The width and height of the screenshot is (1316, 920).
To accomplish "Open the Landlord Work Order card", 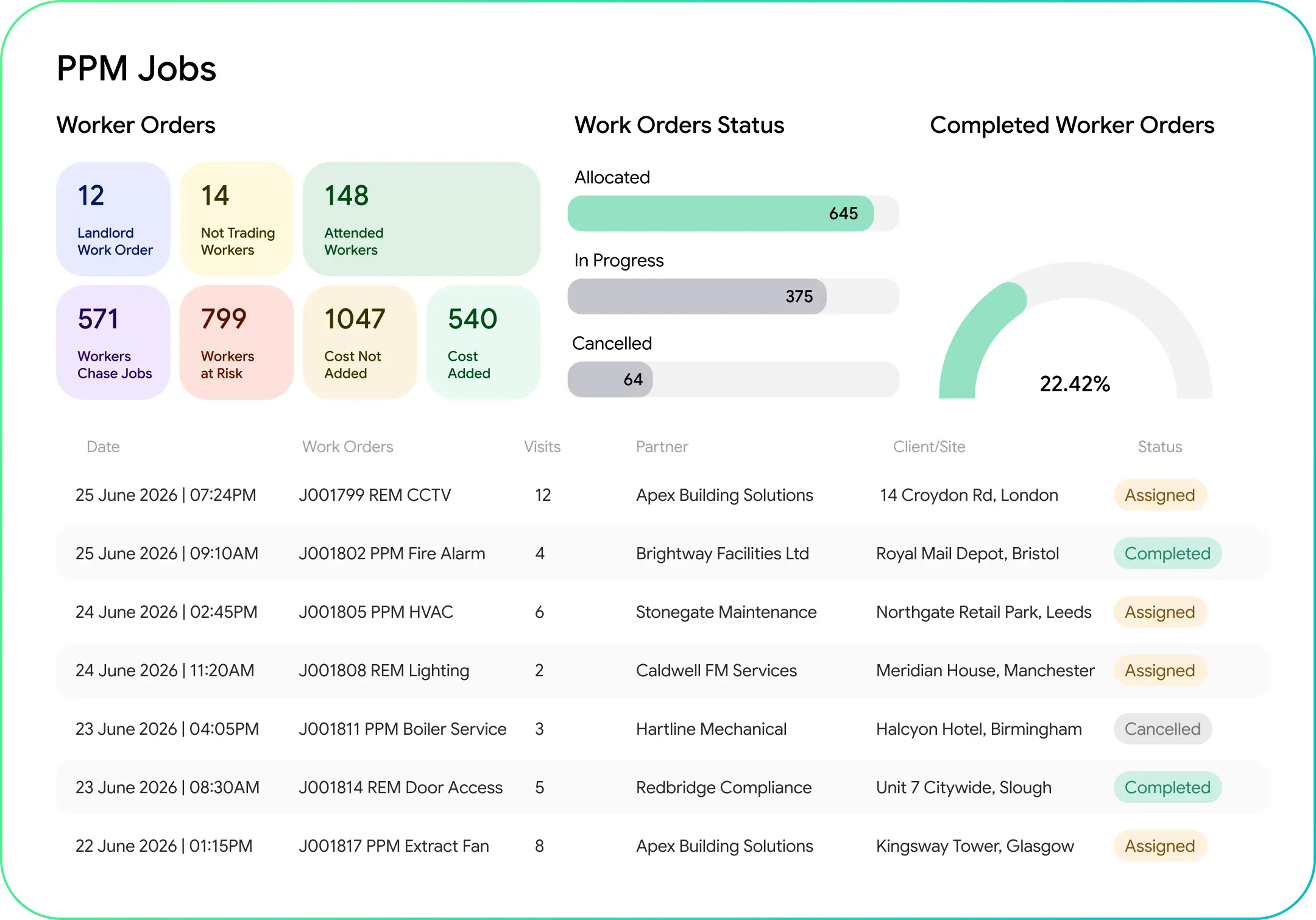I will pyautogui.click(x=113, y=219).
